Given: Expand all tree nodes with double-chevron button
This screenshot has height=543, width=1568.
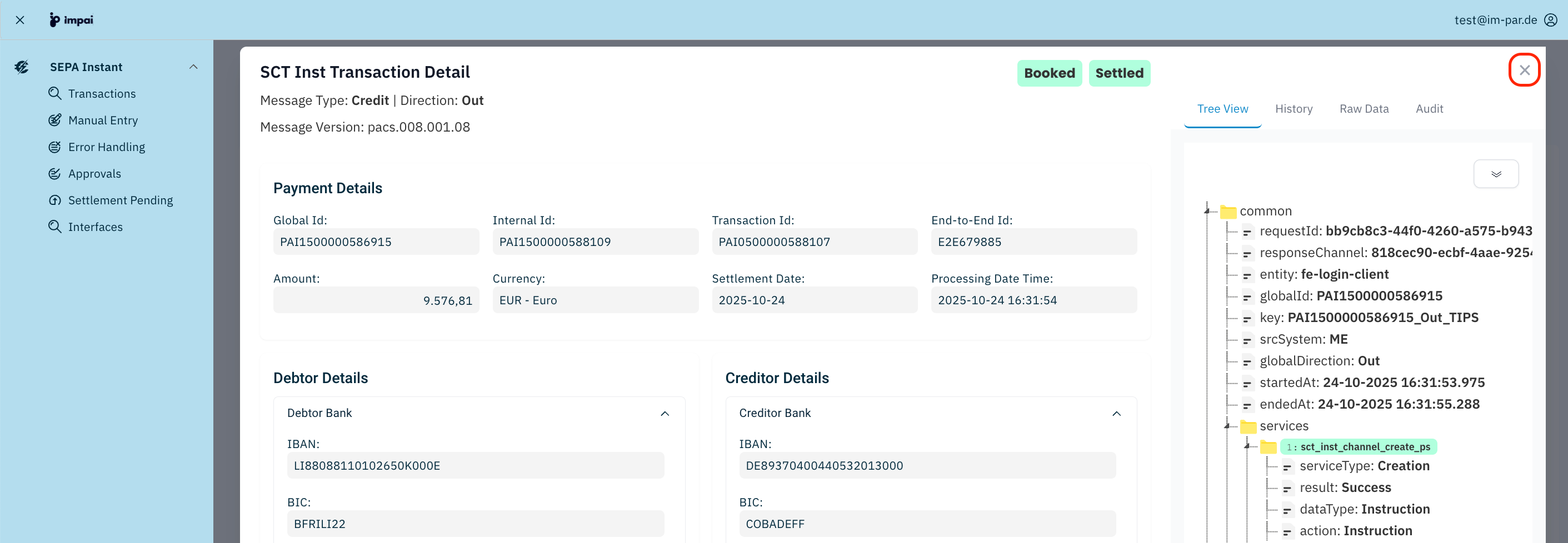Looking at the screenshot, I should click(1496, 174).
